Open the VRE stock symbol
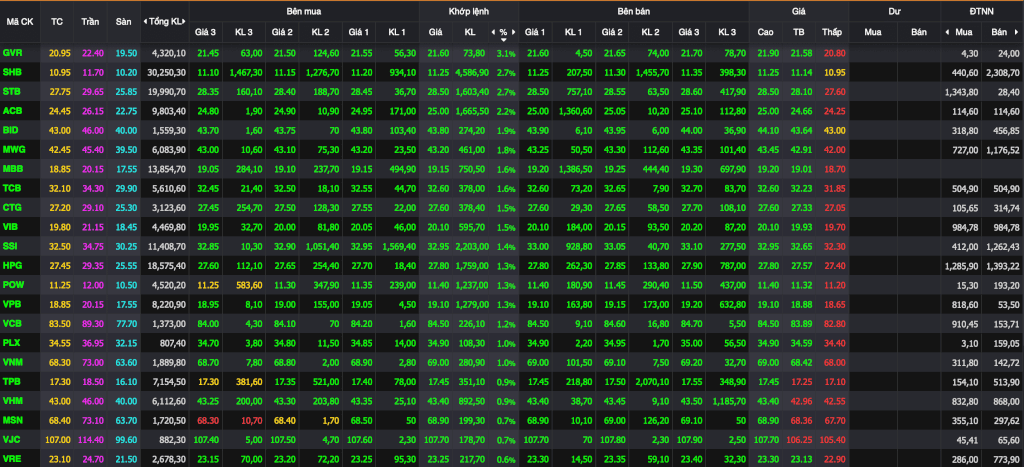Image resolution: width=1024 pixels, height=467 pixels. (x=12, y=459)
